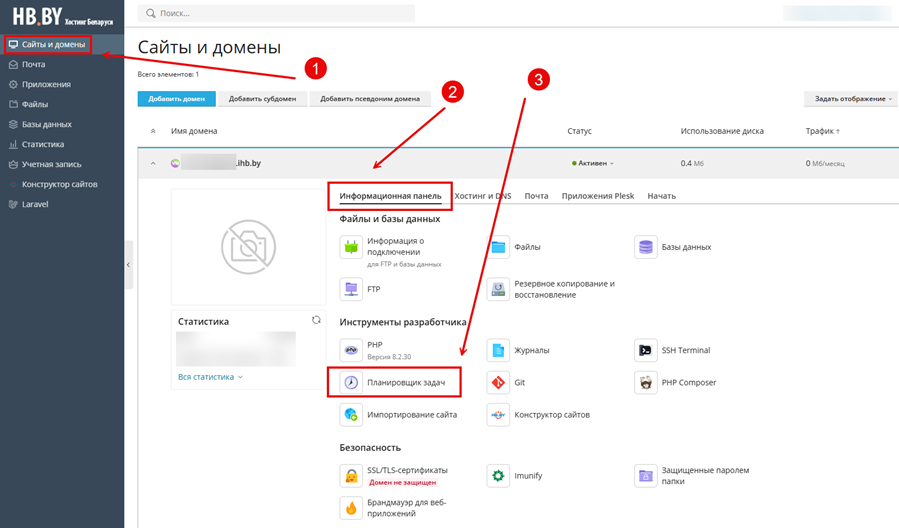This screenshot has width=899, height=528.
Task: Collapse the domain row chevron
Action: coord(153,163)
